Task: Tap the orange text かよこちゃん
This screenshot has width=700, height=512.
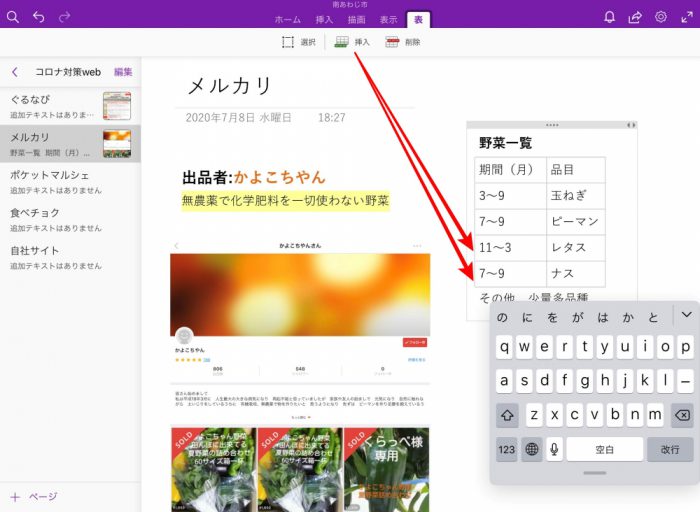Action: click(279, 177)
